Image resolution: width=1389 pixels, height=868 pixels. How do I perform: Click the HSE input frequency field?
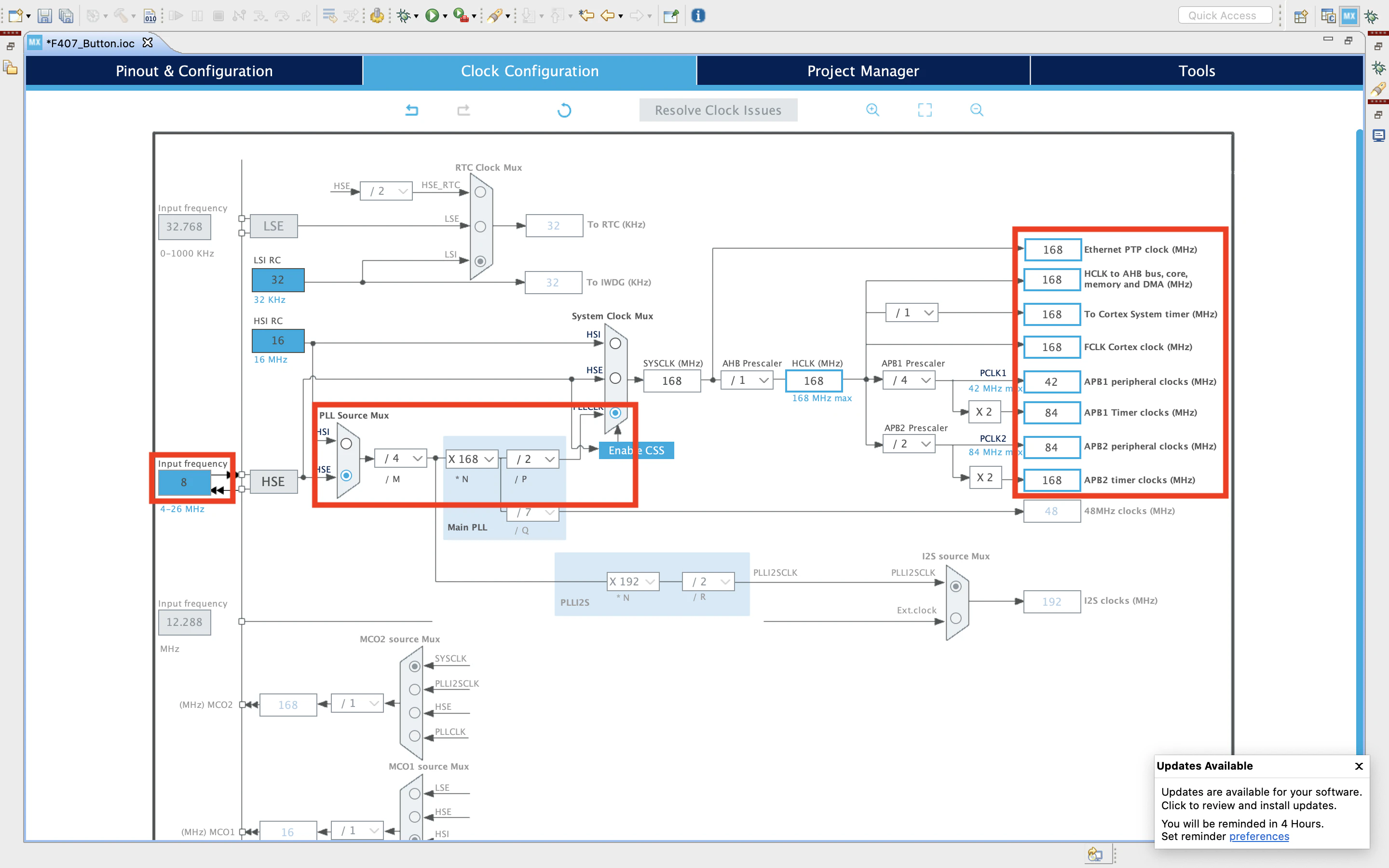tap(184, 482)
